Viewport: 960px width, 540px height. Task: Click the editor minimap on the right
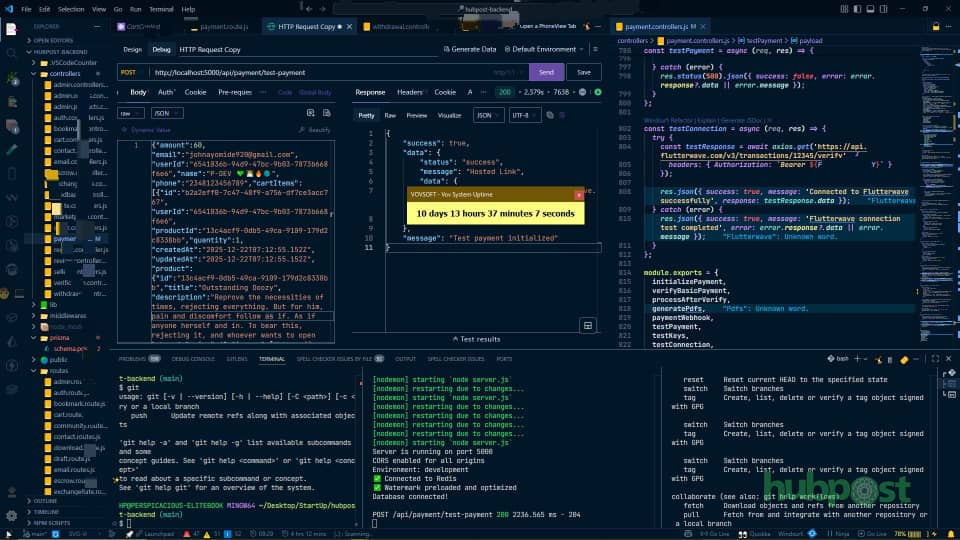(x=935, y=196)
